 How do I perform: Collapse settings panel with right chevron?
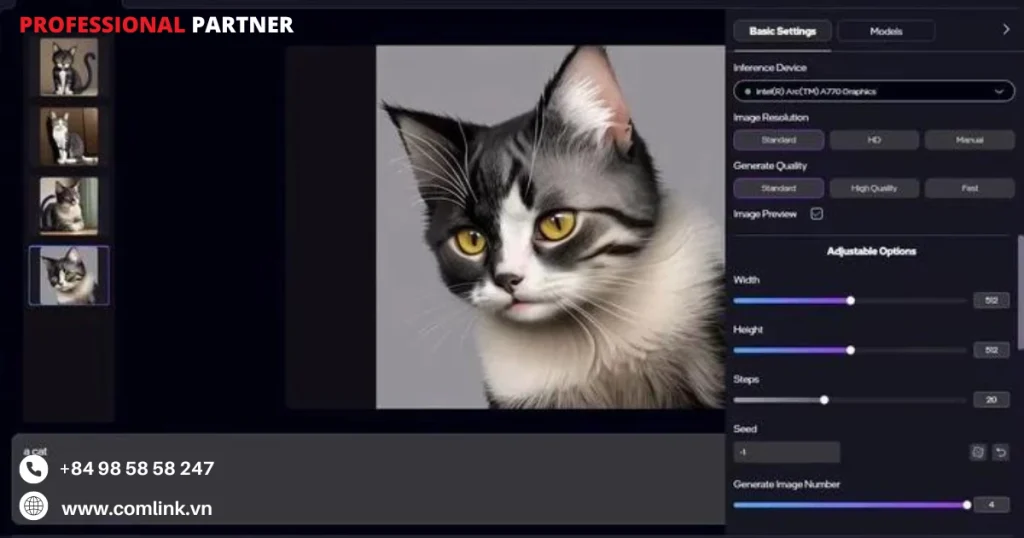tap(1006, 30)
